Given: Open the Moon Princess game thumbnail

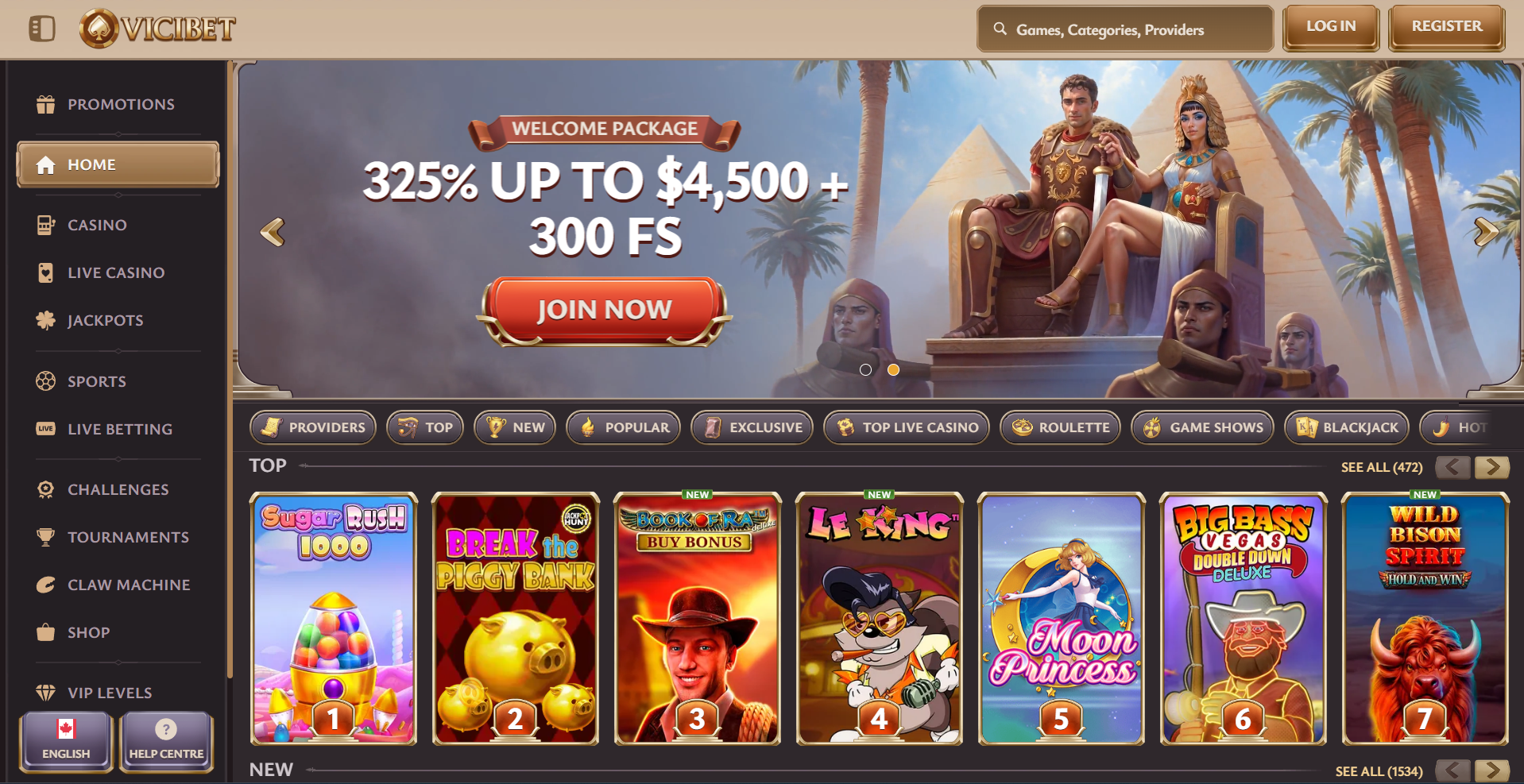Looking at the screenshot, I should tap(1062, 619).
